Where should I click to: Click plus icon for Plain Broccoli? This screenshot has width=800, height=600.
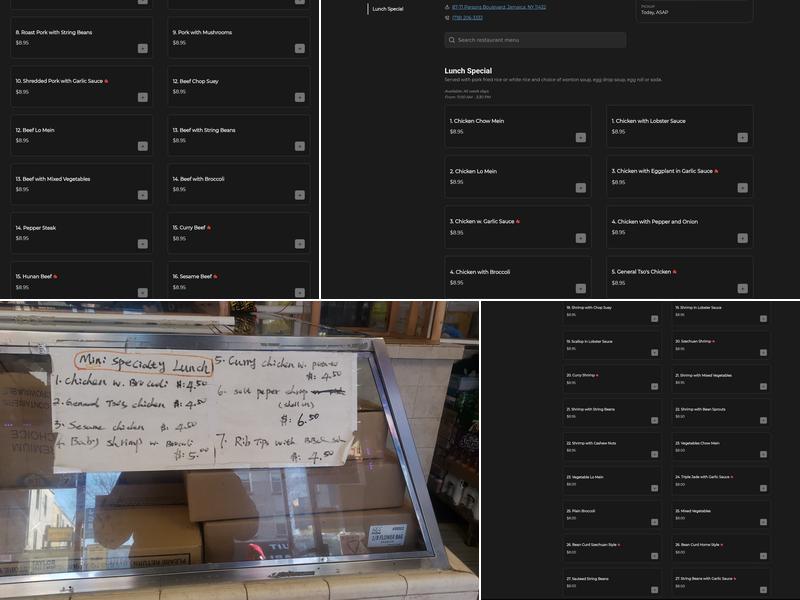(x=654, y=523)
